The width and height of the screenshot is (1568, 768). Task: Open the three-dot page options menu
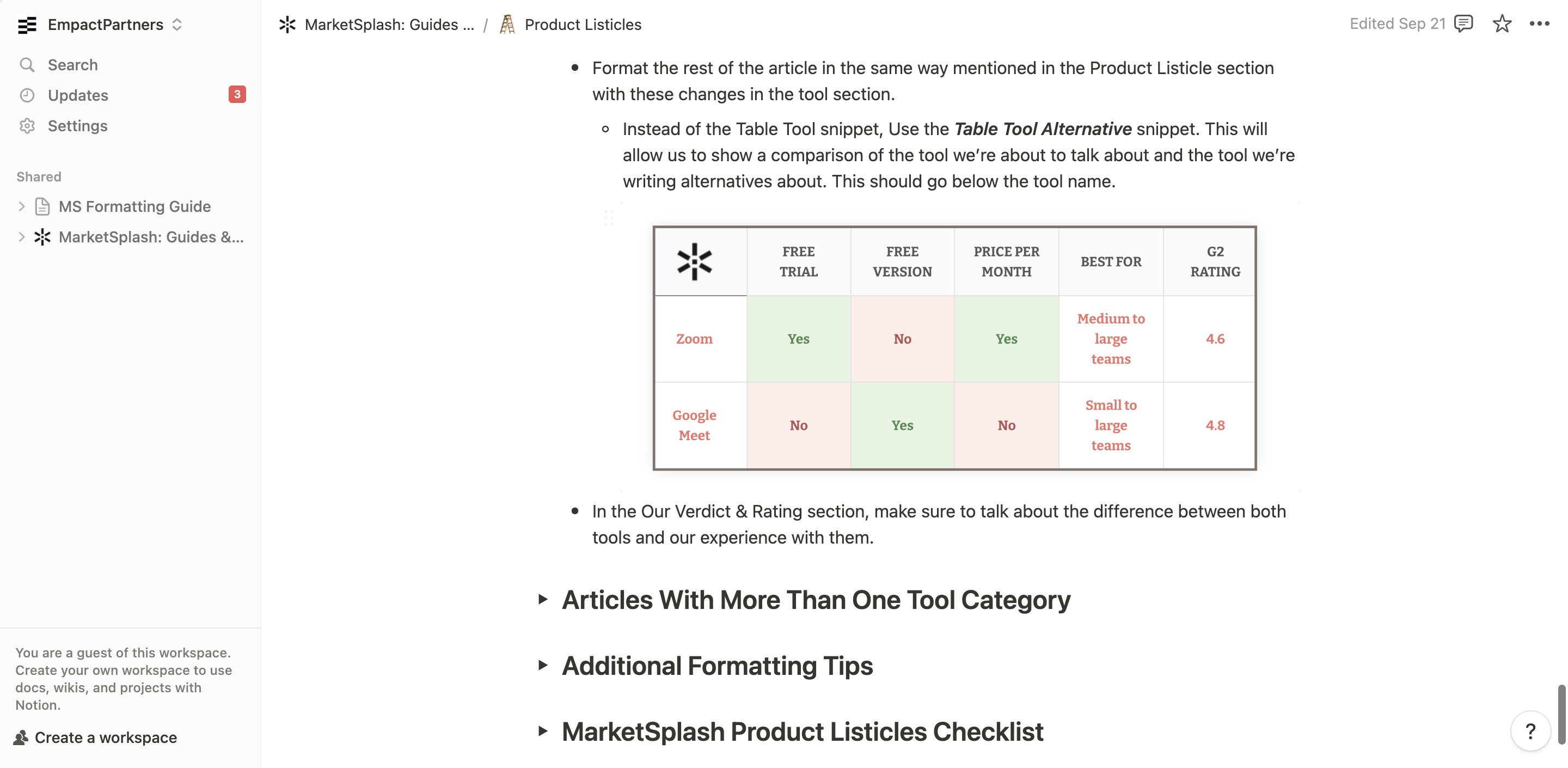click(x=1539, y=24)
